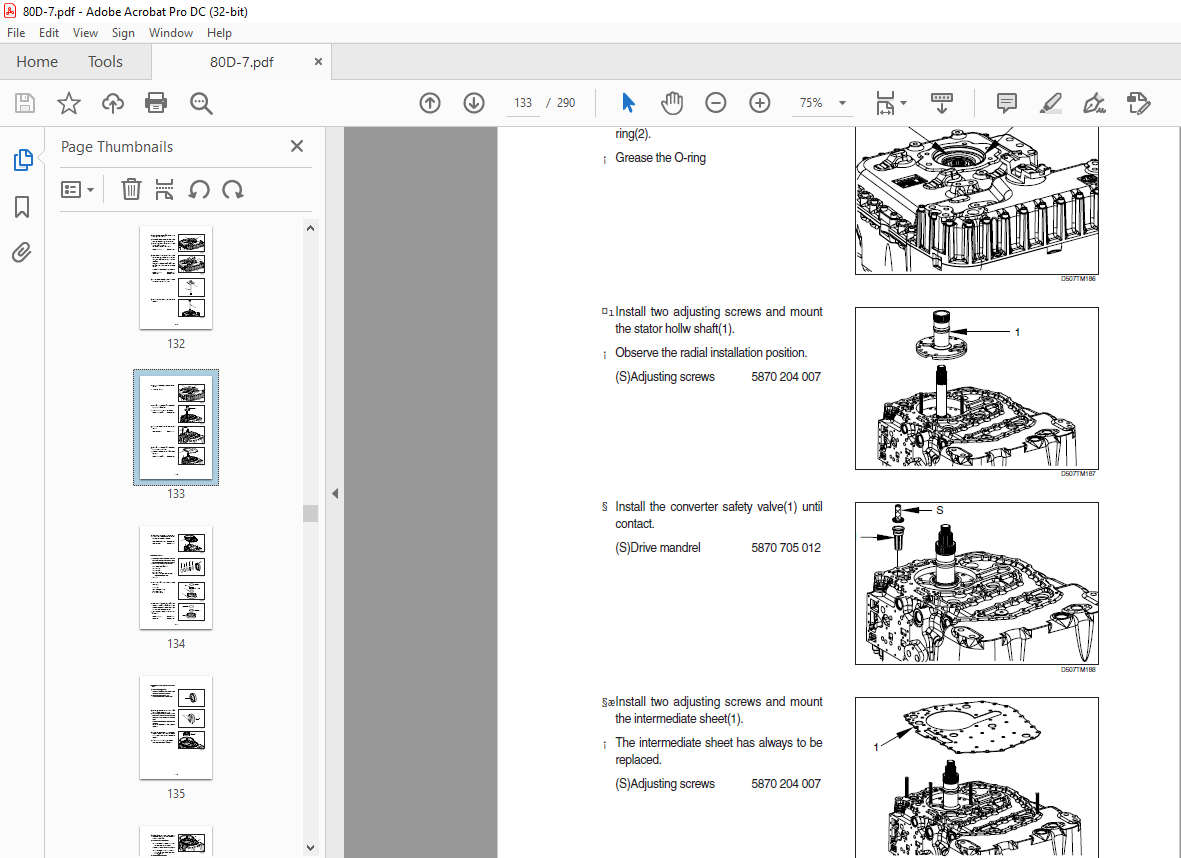Close the 80D-7.pdf tab
Viewport: 1181px width, 858px height.
point(318,62)
